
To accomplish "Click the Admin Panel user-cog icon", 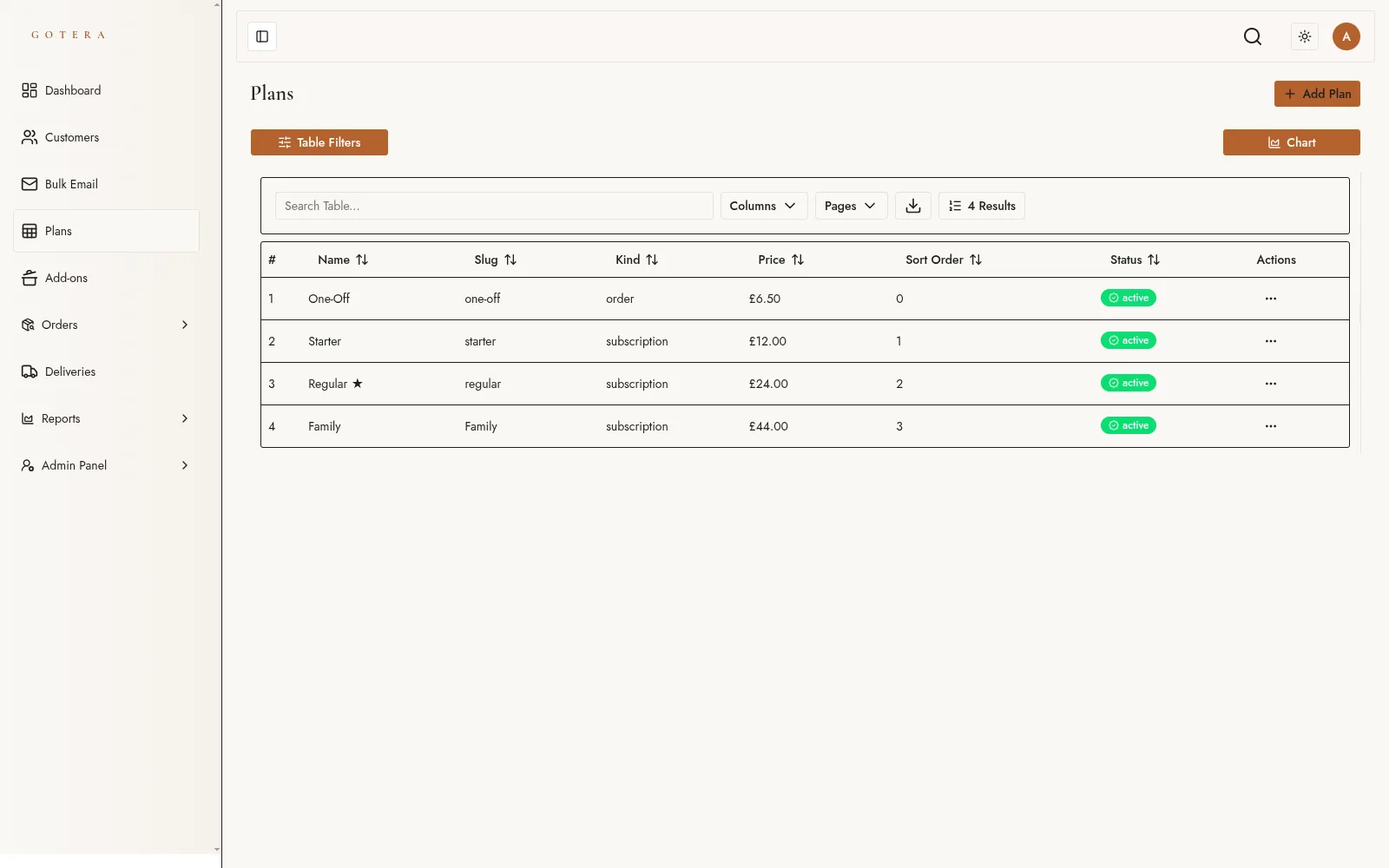I will pos(28,465).
